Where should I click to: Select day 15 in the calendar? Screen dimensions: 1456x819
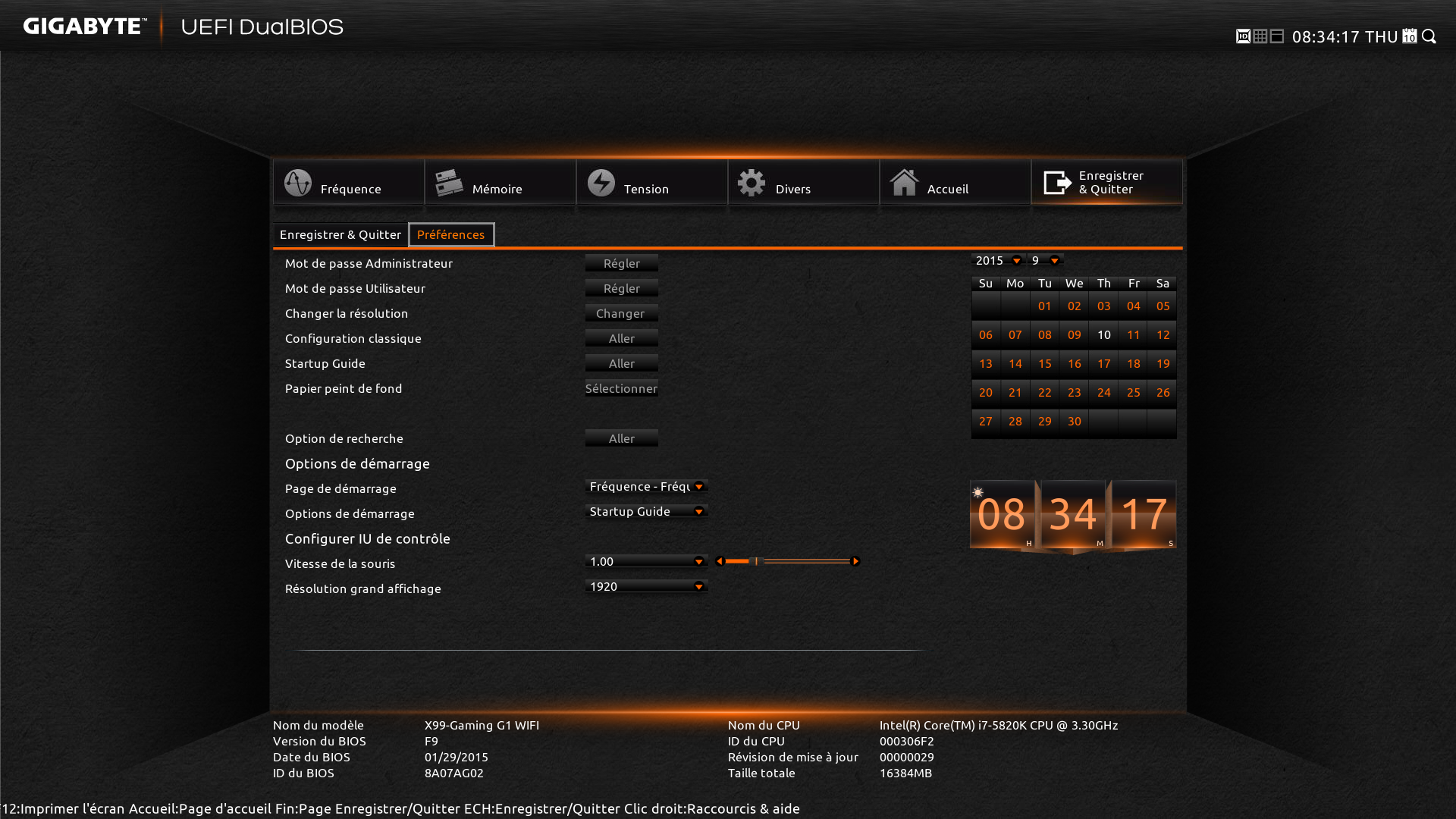(x=1045, y=364)
